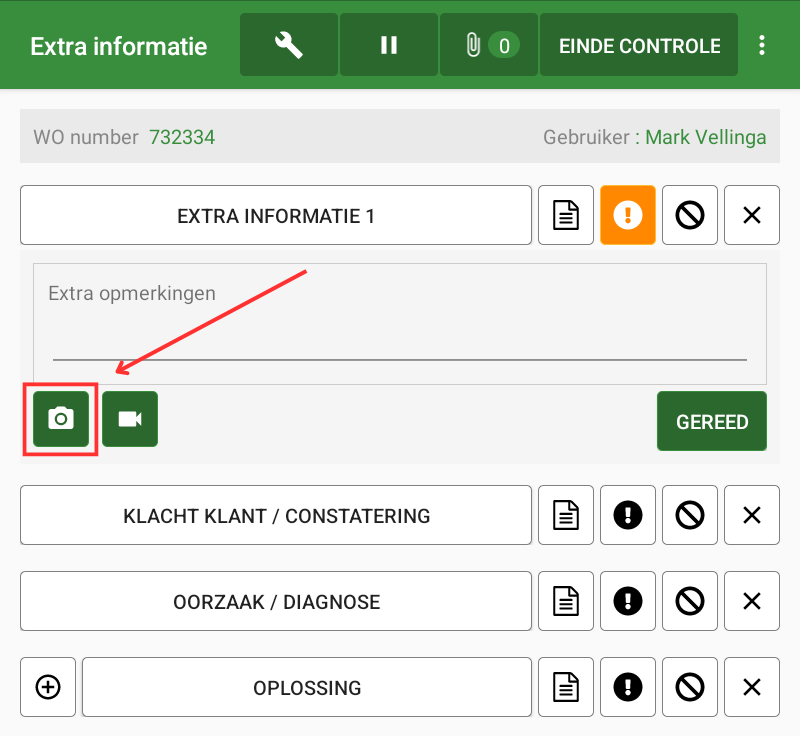Expand the Oorzaak / Diagnose section

[x=276, y=602]
